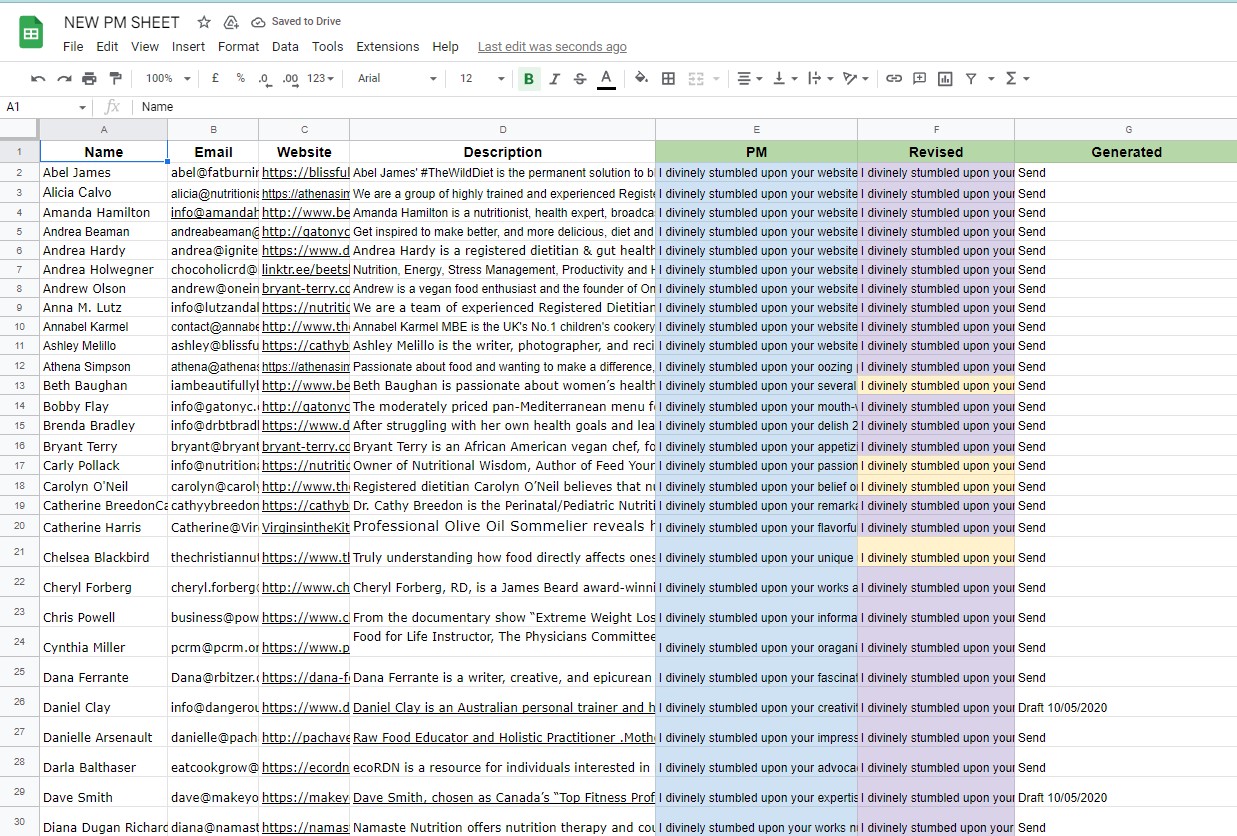The image size is (1237, 836).
Task: Select the PM header cell
Action: click(x=756, y=152)
